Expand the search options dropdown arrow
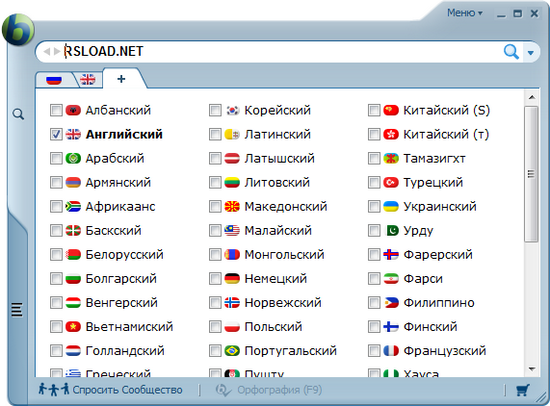The height and width of the screenshot is (406, 550). 531,53
